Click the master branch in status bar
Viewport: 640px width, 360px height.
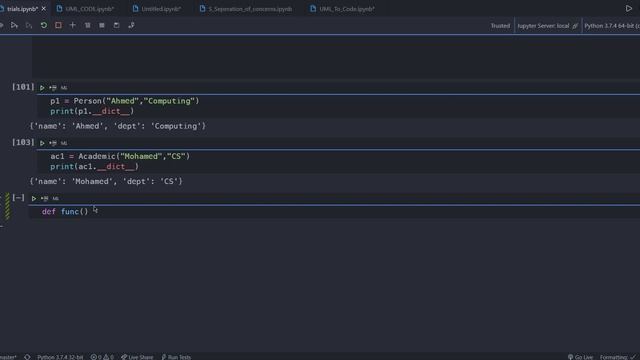tap(8, 357)
